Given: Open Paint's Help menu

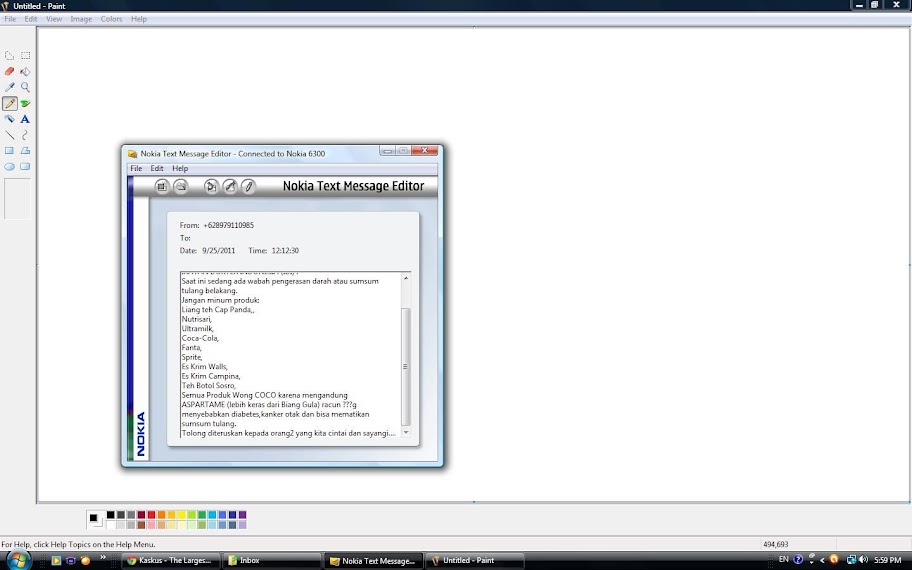Looking at the screenshot, I should 138,19.
